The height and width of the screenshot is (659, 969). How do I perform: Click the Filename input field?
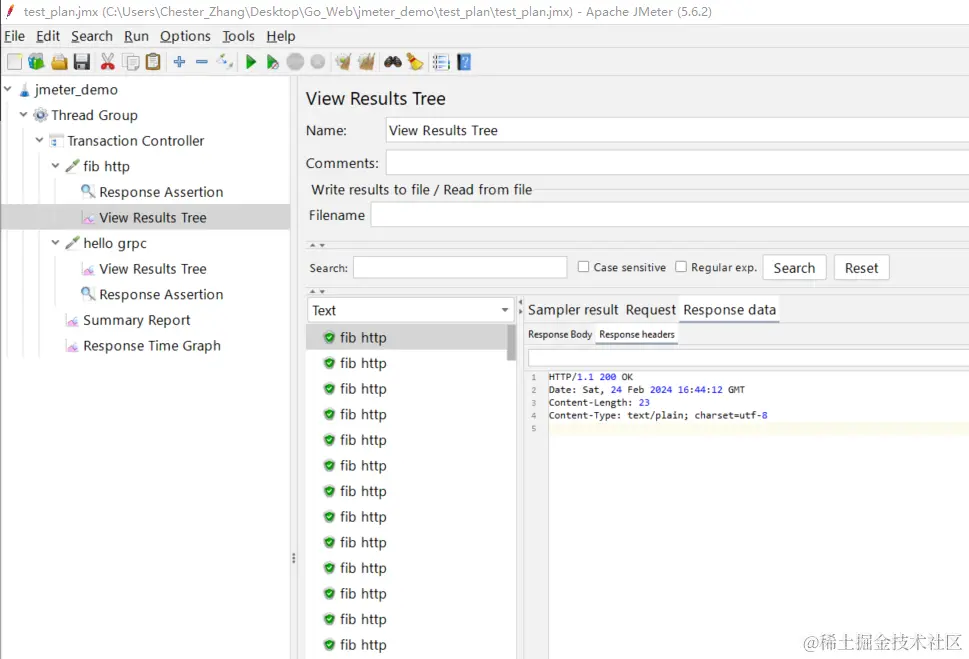click(x=669, y=215)
